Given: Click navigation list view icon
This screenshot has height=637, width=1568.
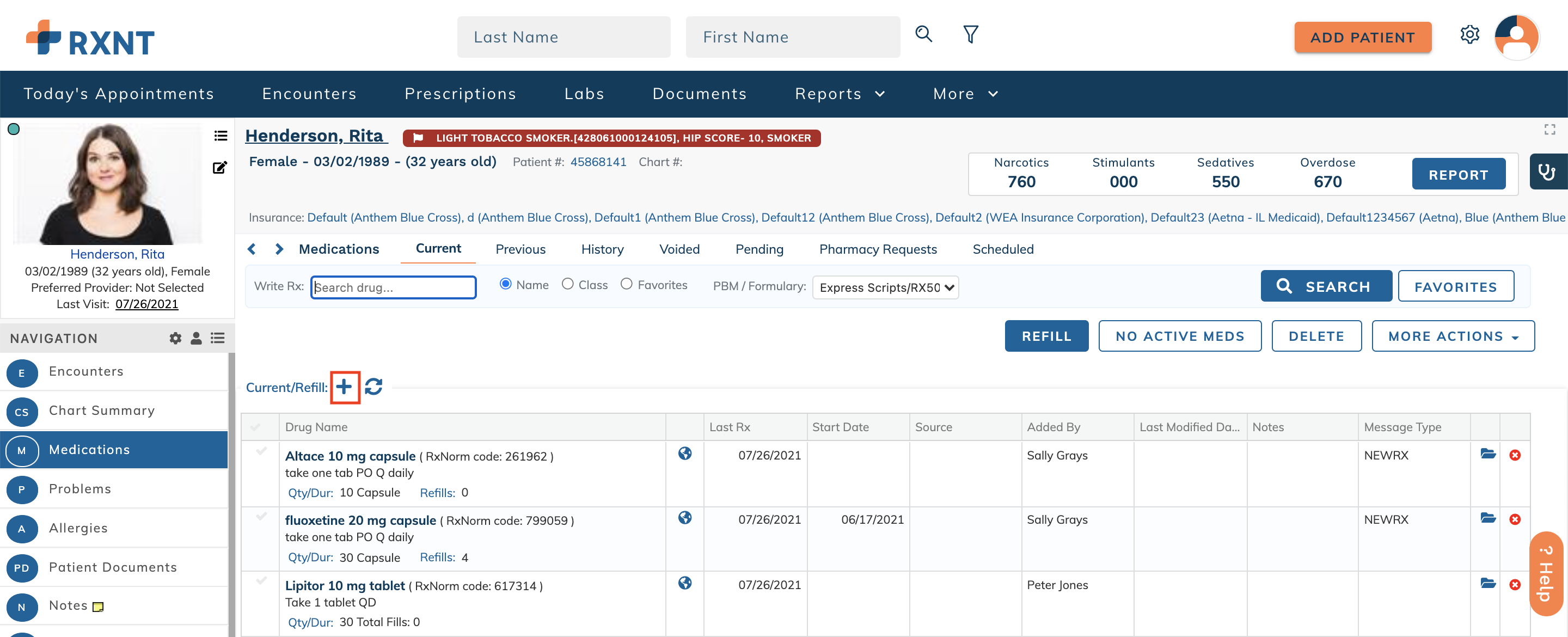Looking at the screenshot, I should point(218,338).
